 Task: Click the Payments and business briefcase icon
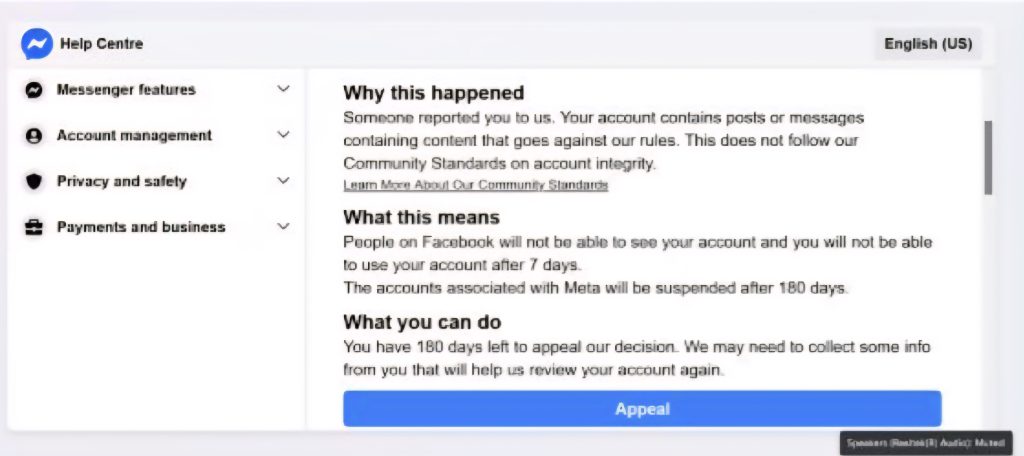34,228
